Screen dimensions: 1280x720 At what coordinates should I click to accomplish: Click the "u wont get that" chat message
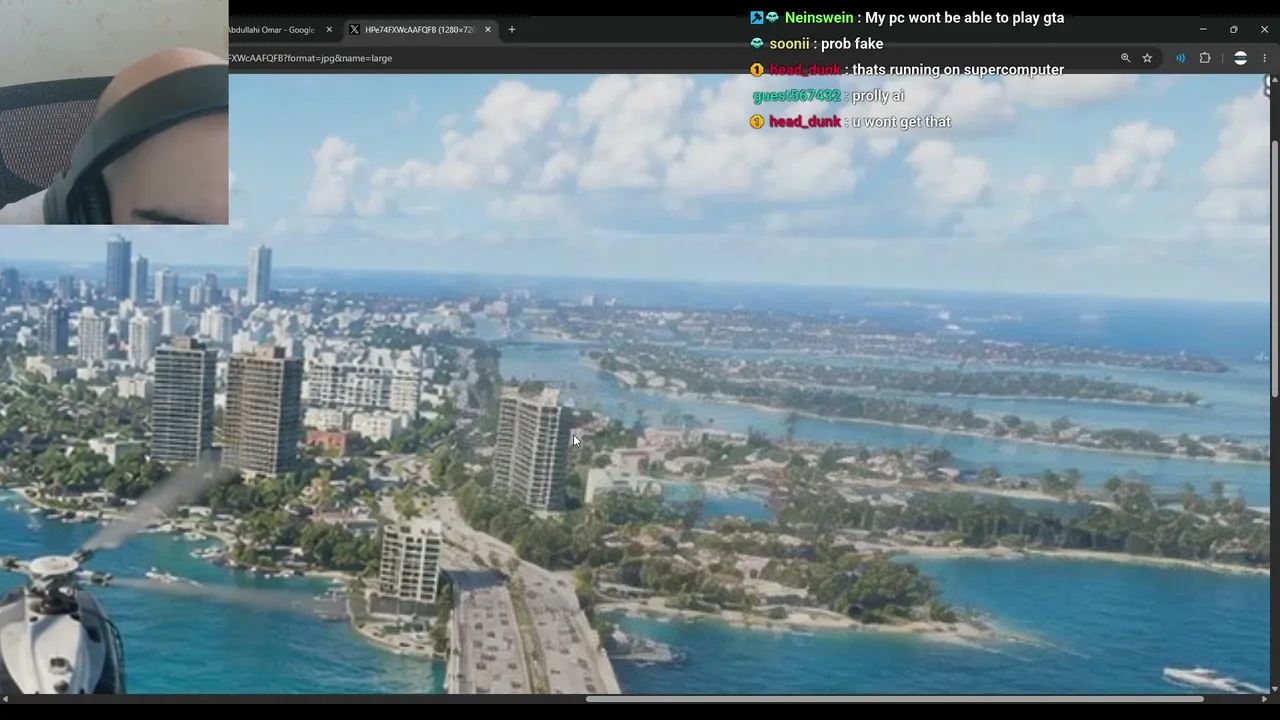901,122
